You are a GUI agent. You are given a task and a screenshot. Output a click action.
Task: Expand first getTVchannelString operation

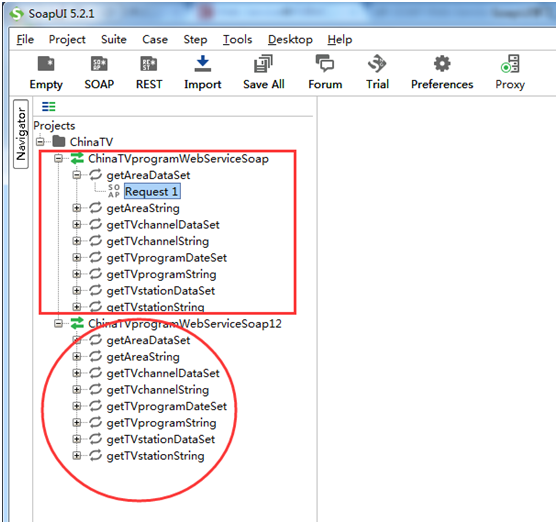pos(77,241)
